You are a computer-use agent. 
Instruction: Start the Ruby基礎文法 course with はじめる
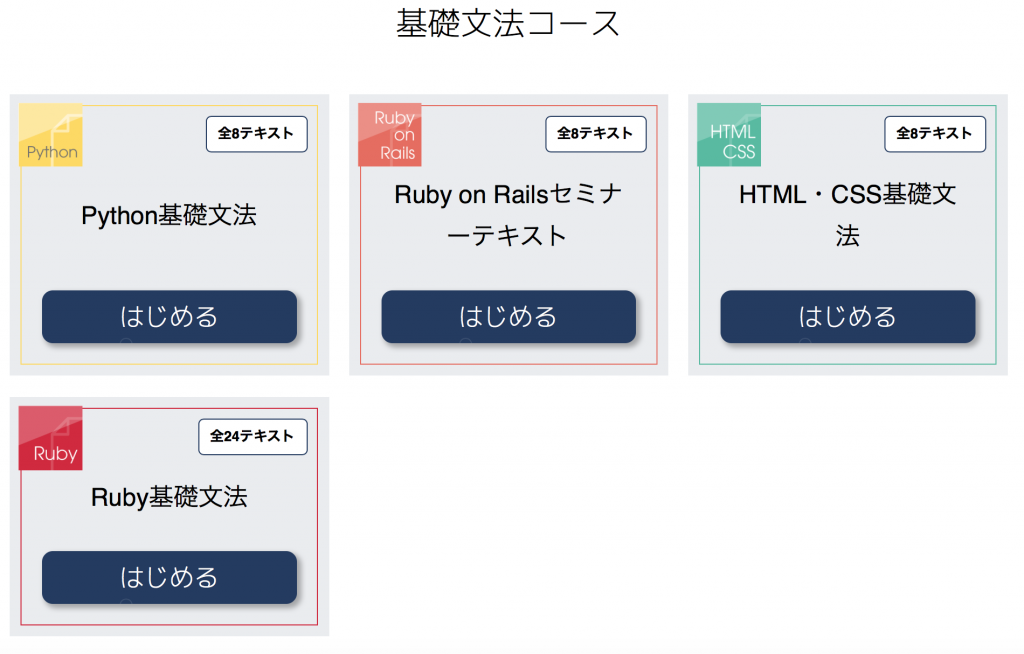(x=169, y=578)
